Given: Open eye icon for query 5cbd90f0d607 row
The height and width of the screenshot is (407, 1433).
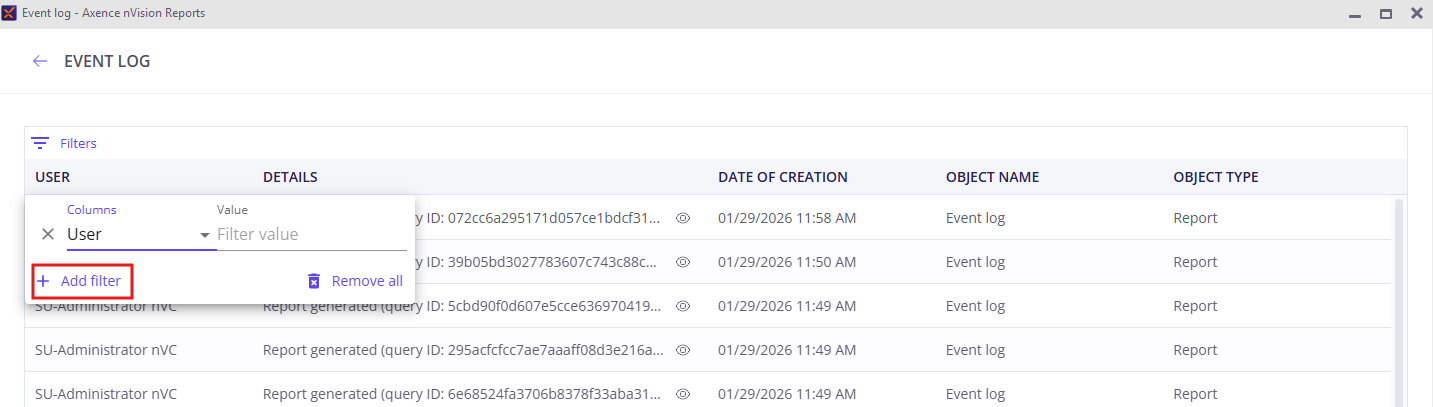Looking at the screenshot, I should [684, 306].
